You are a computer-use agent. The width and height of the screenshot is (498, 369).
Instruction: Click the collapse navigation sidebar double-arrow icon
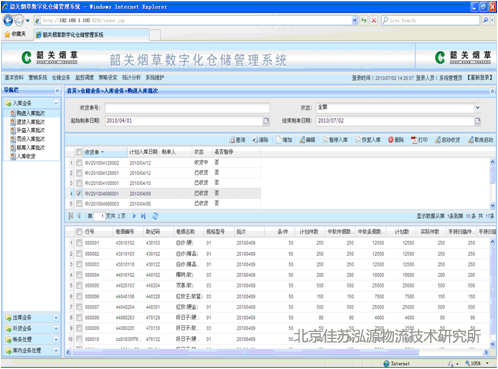coord(57,90)
